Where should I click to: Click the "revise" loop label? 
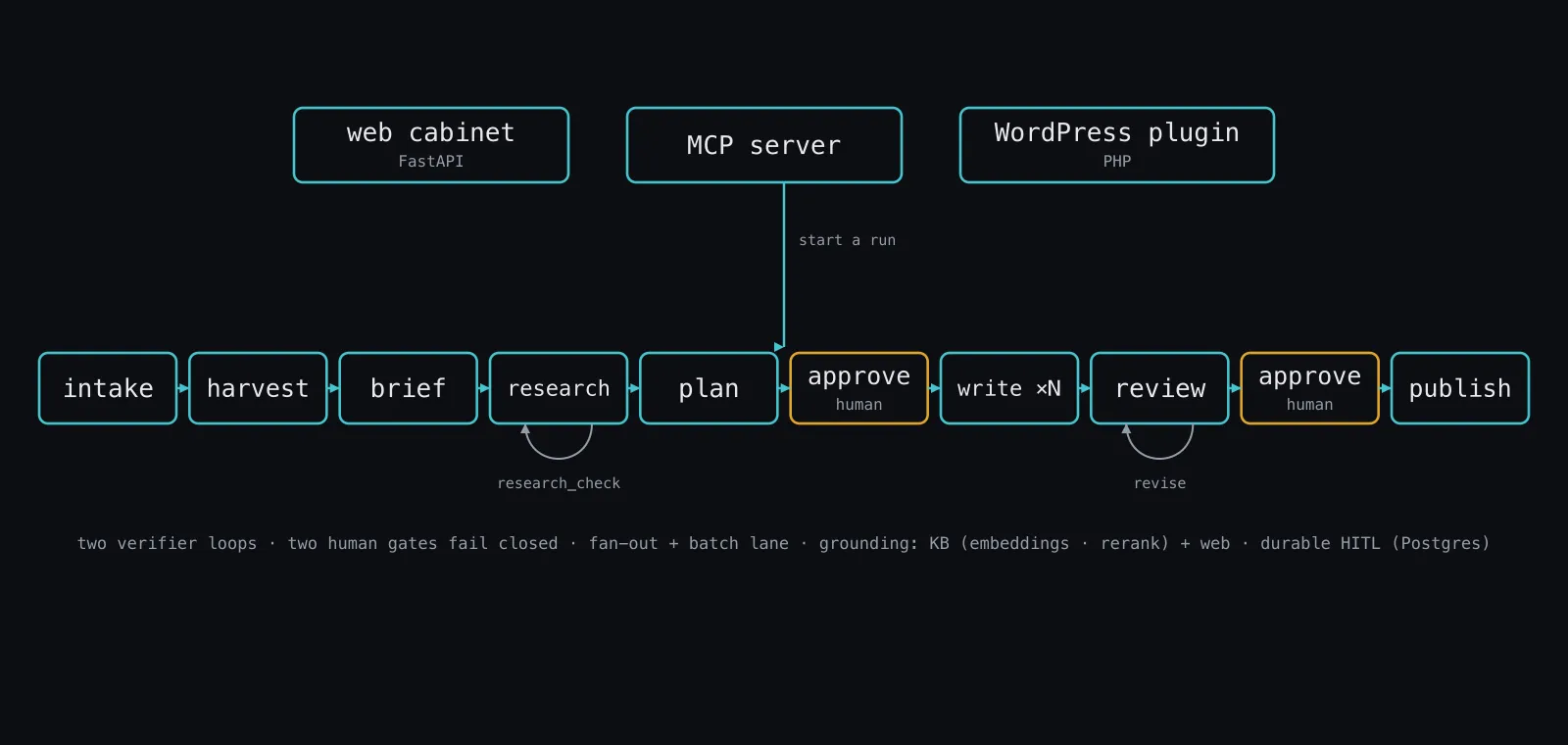pos(1159,483)
